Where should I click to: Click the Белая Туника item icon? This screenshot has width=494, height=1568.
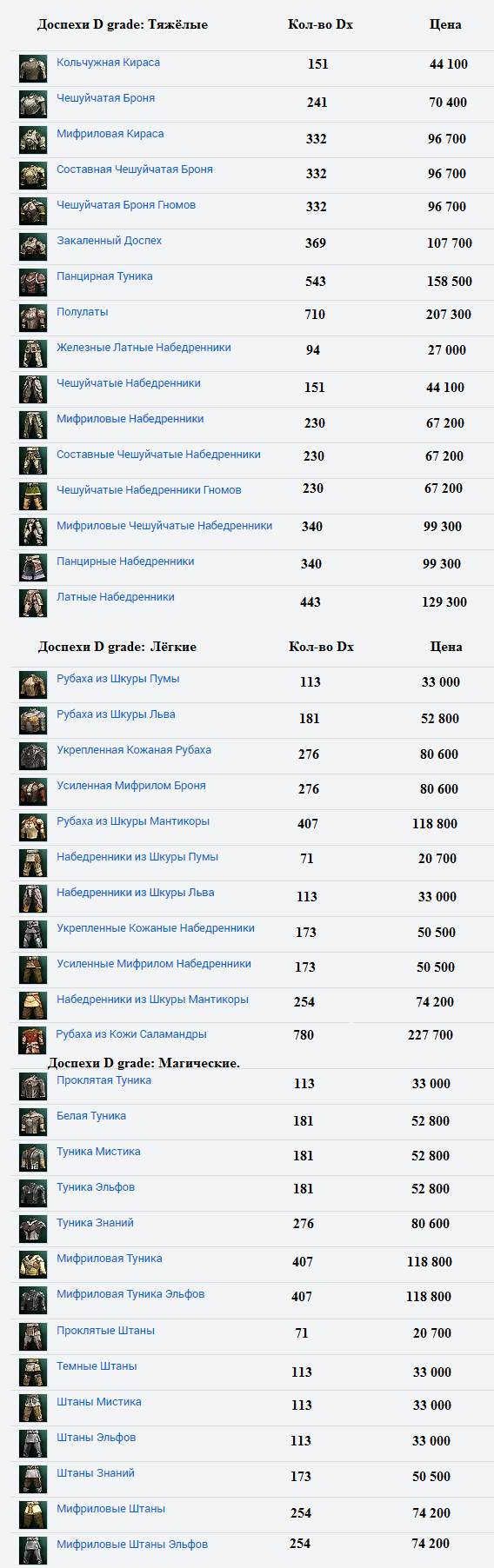[x=33, y=1122]
